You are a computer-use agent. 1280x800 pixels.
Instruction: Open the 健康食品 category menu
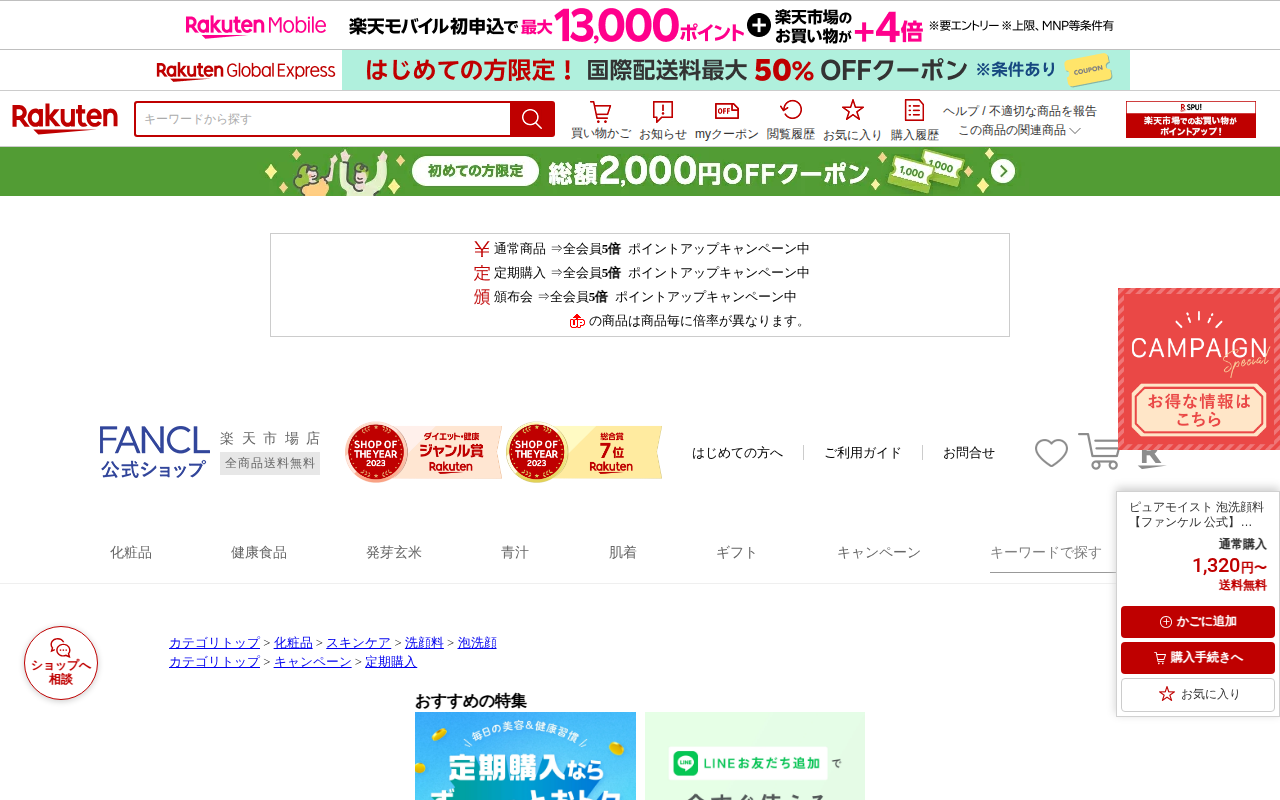coord(259,552)
